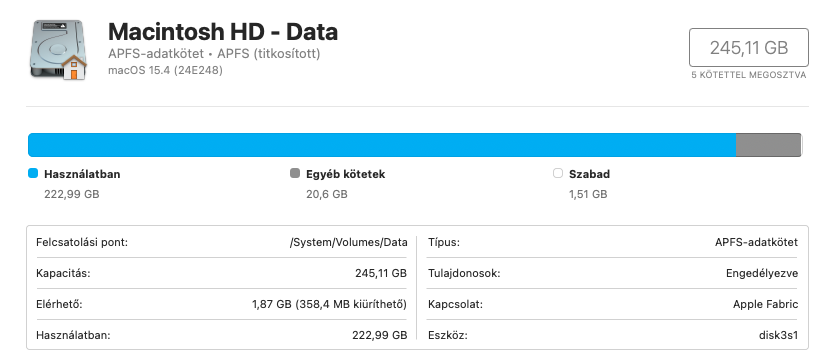Click the Használatban: table row label

[73, 335]
